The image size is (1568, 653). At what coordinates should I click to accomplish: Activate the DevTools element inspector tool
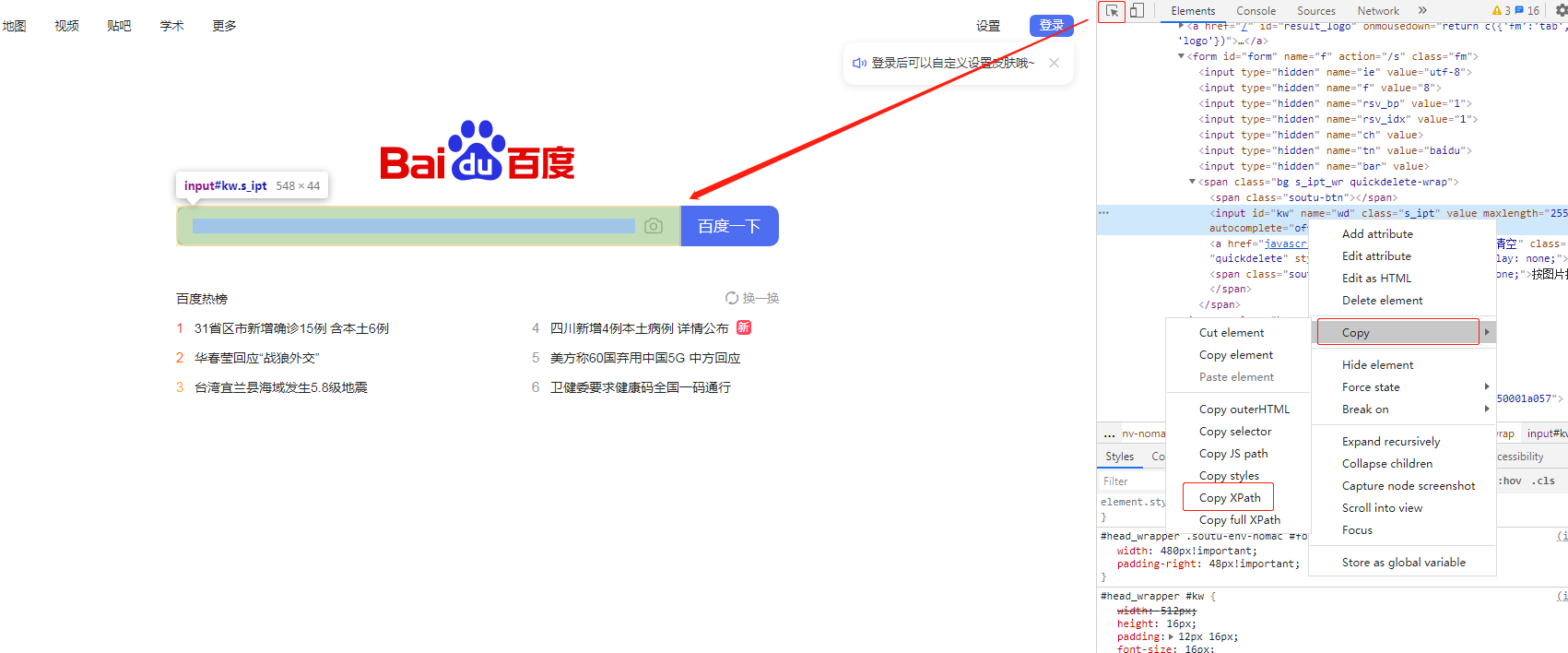1112,11
